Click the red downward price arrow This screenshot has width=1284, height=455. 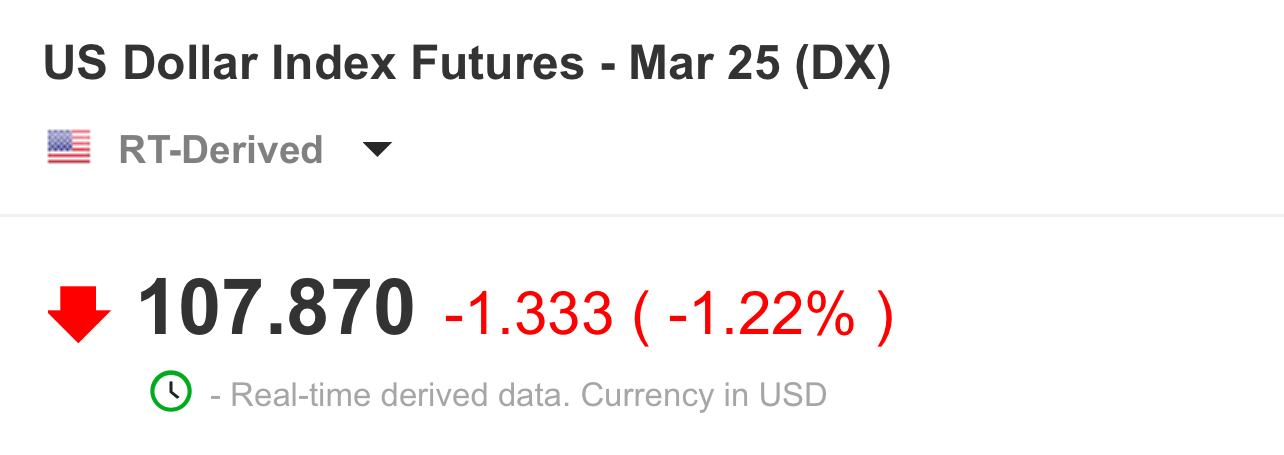pos(79,313)
